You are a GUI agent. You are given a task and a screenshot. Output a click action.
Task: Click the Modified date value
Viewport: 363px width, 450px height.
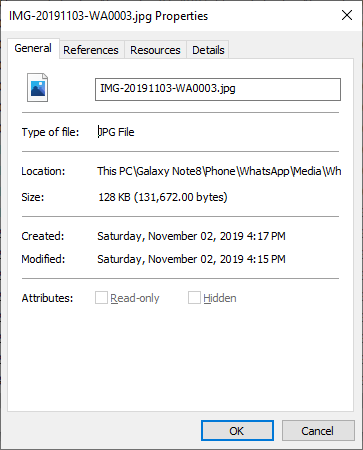(191, 259)
